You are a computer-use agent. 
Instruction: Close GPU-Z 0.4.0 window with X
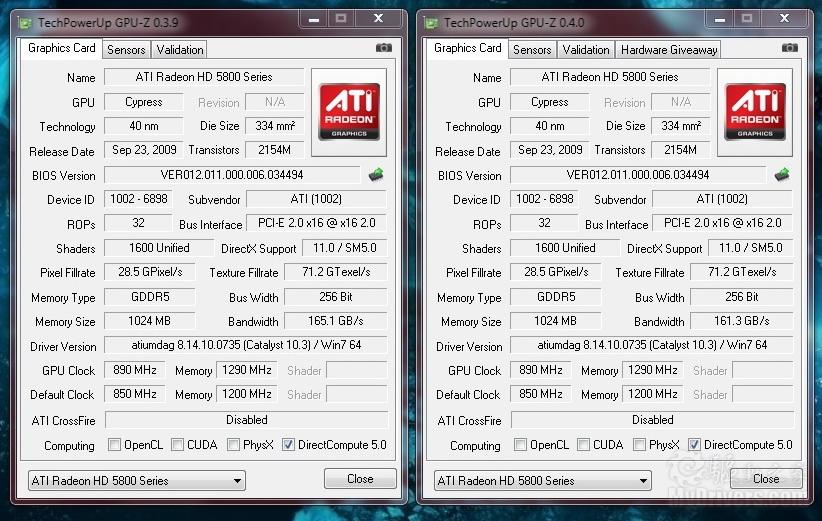[x=784, y=19]
